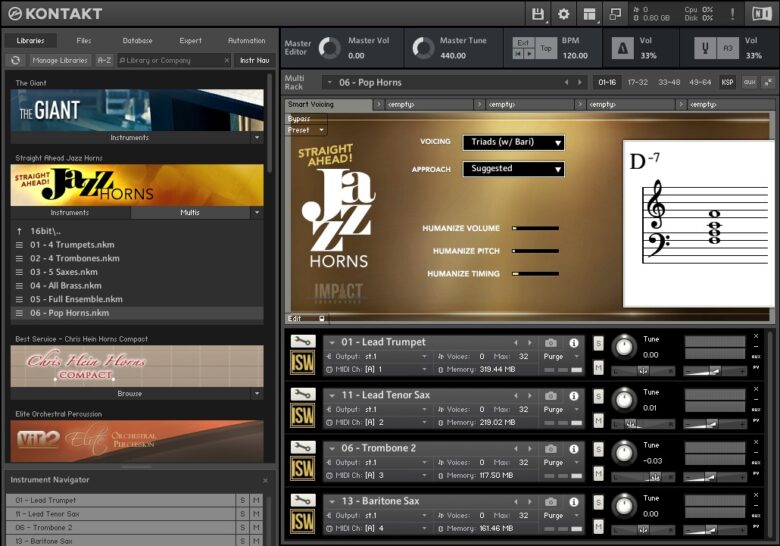
Task: Solo the Lead Trumpet instrument
Action: coord(598,343)
